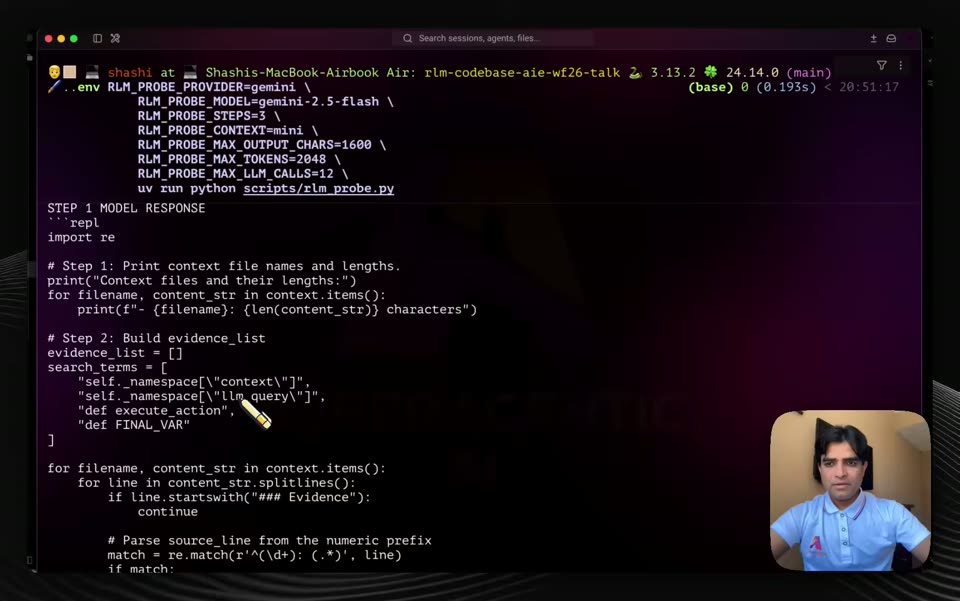
Task: Open the scripts/rlm_probe.py file link
Action: coord(318,189)
